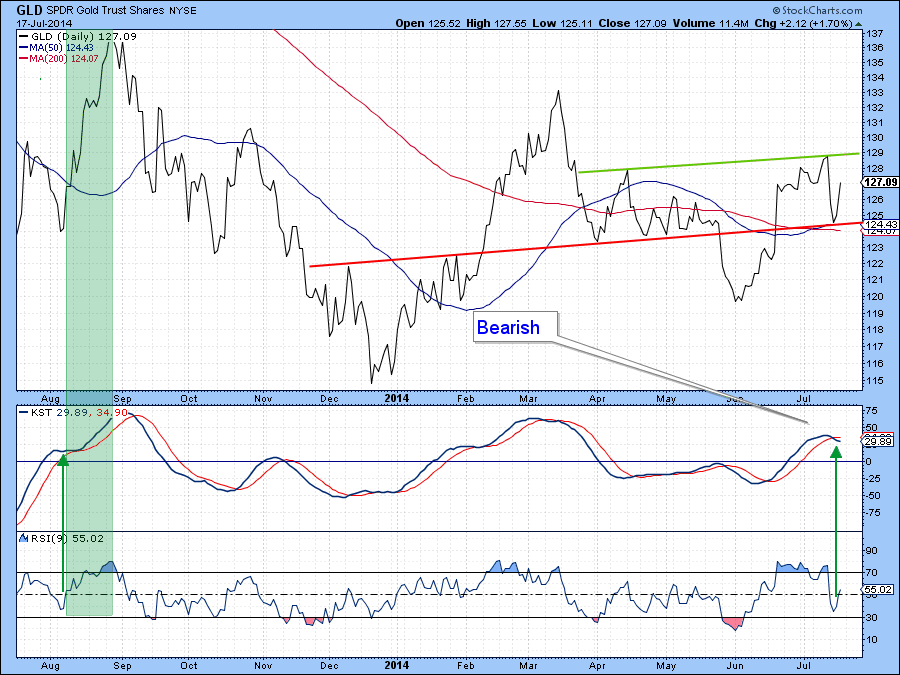Click the MA(50) 124.43 legend entry

[56, 48]
